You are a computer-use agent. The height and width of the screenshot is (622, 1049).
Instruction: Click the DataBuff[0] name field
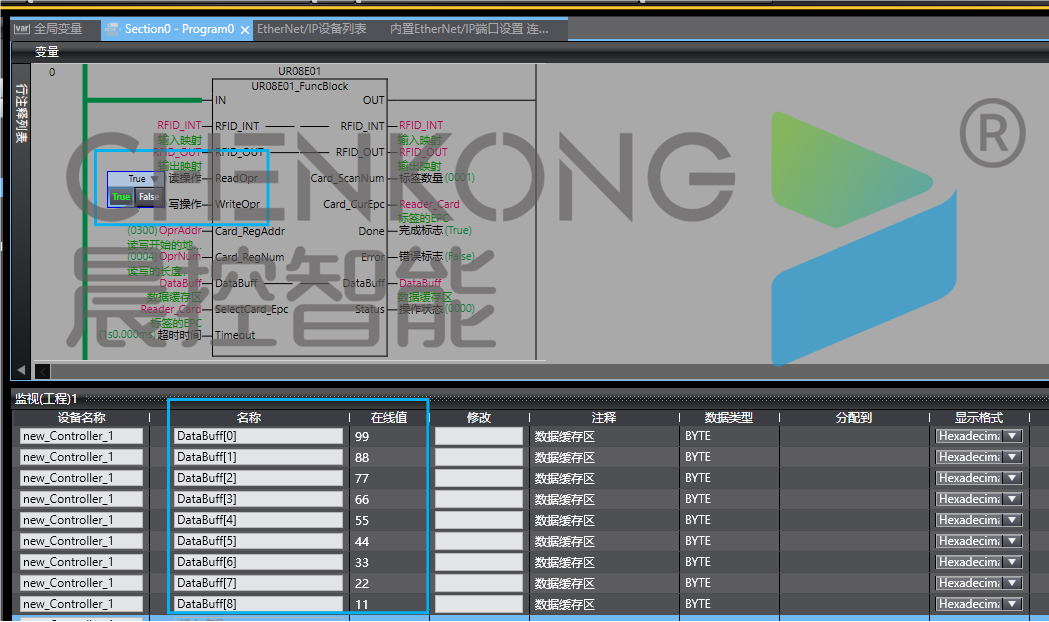pos(258,436)
